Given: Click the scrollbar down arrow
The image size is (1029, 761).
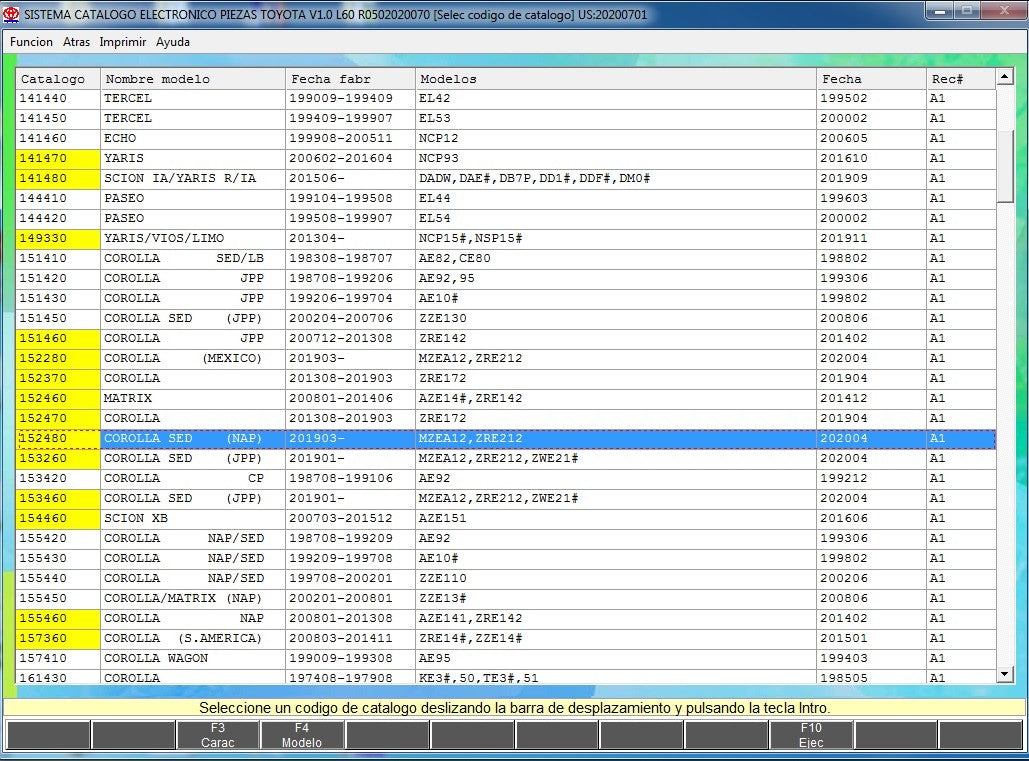Looking at the screenshot, I should 1005,675.
